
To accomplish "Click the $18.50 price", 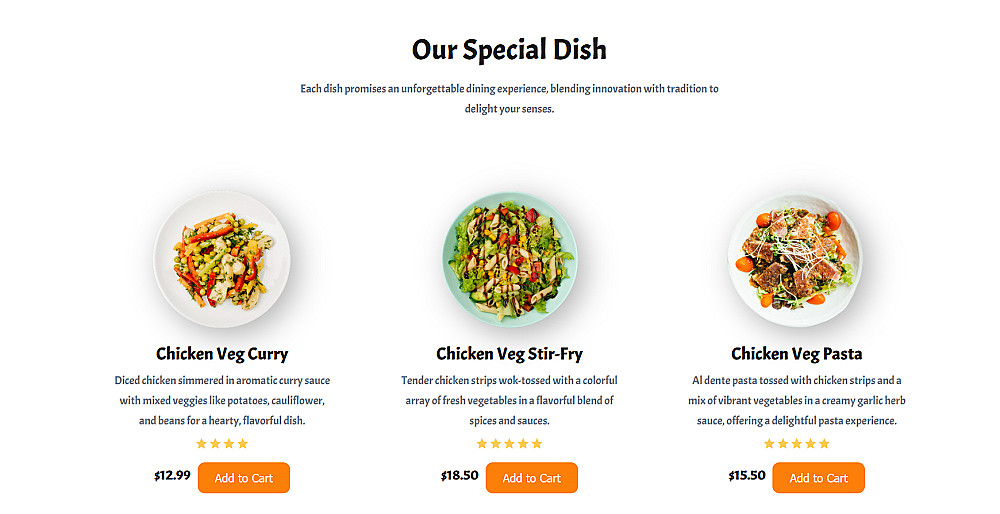I will coord(460,476).
